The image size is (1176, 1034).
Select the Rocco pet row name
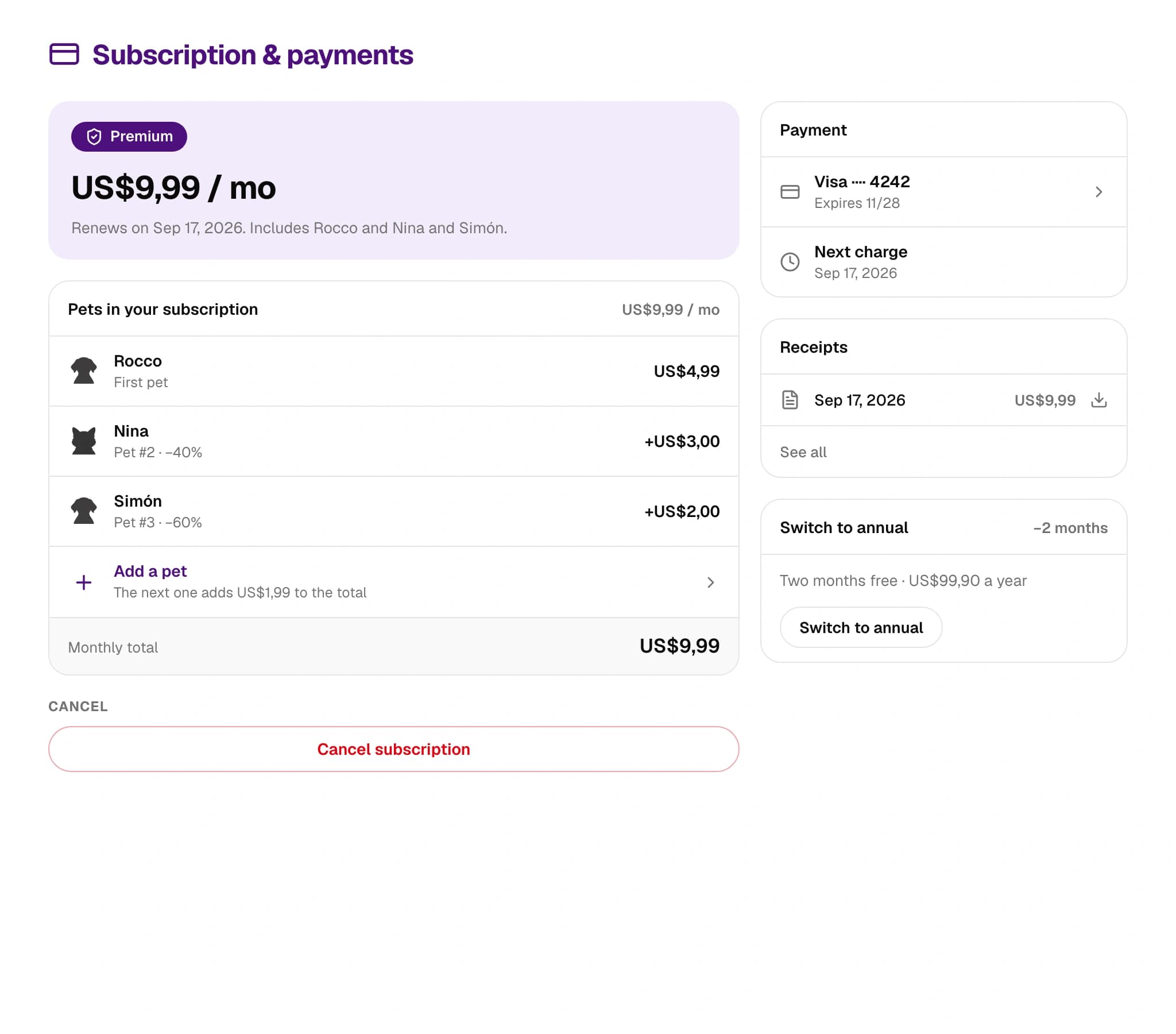(x=137, y=361)
